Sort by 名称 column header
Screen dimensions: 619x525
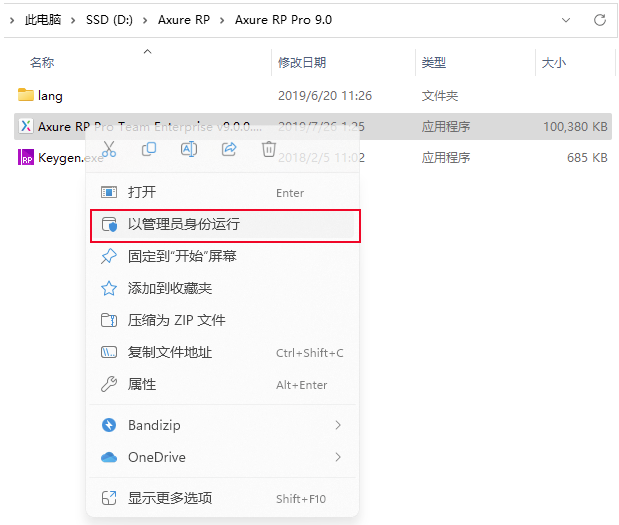tap(42, 62)
